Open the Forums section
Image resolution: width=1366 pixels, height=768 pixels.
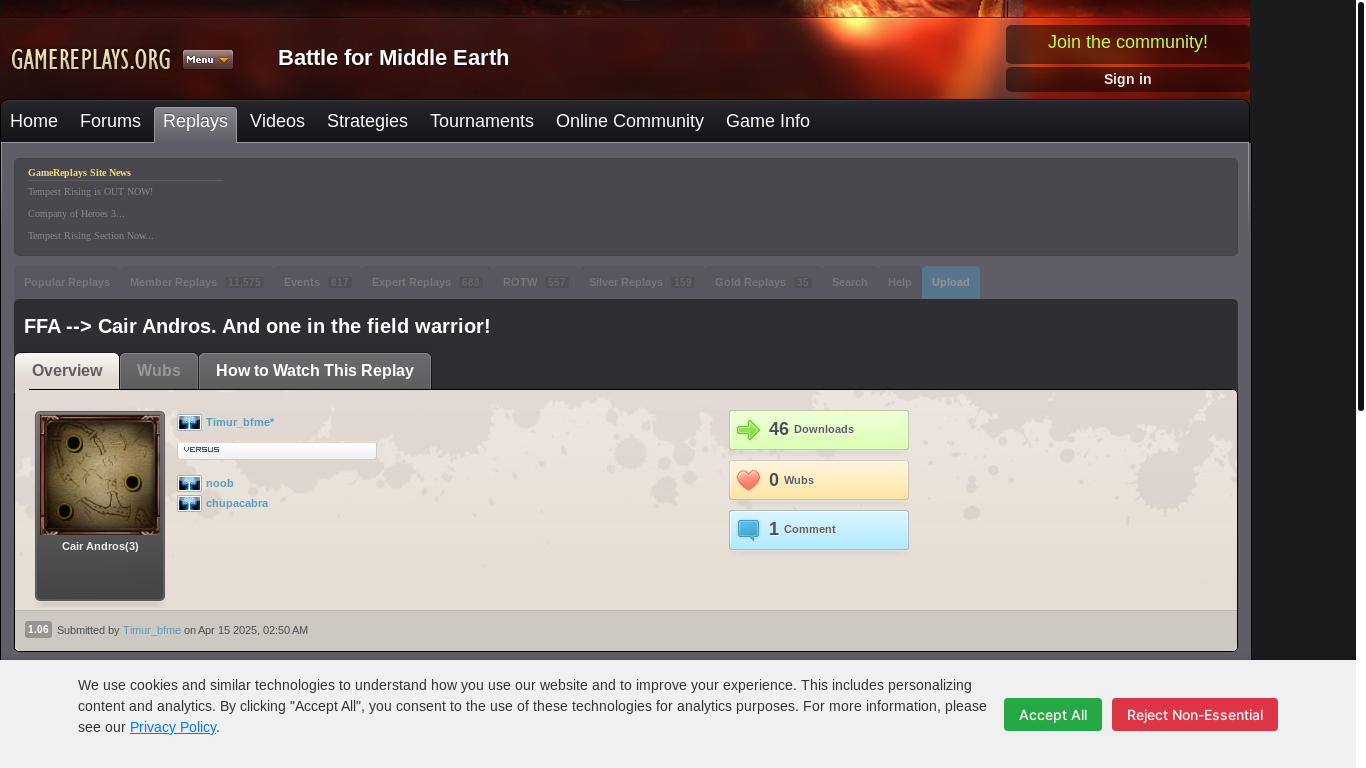(x=110, y=122)
